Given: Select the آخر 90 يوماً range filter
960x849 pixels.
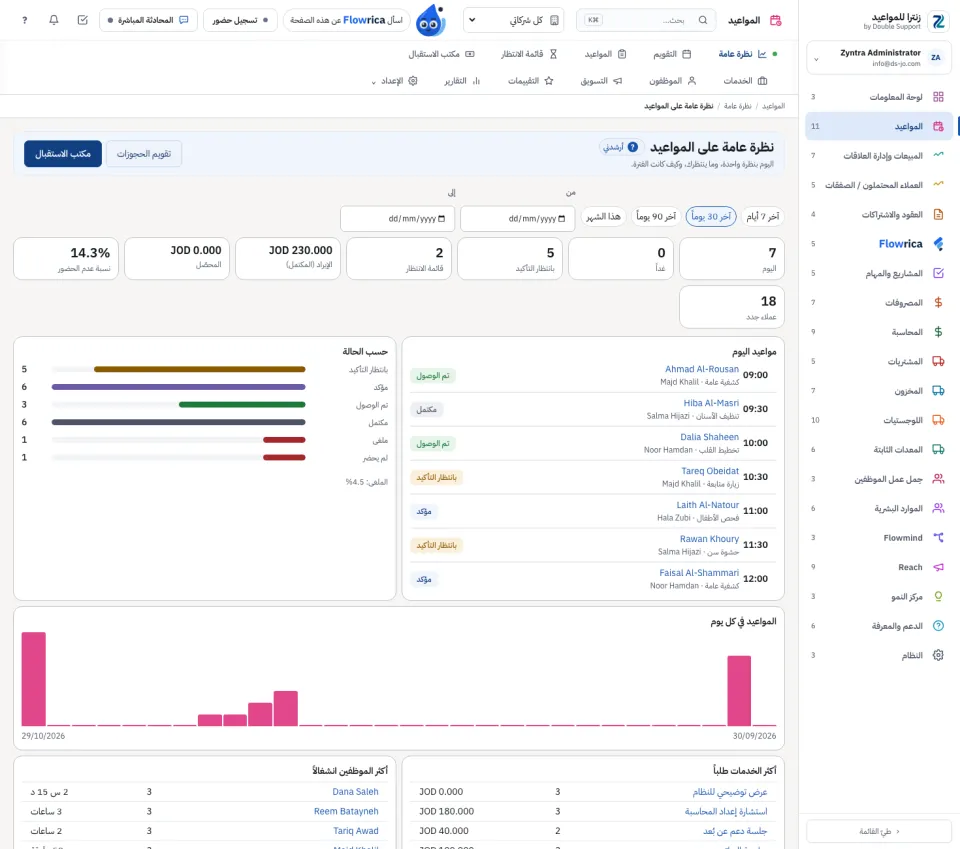Looking at the screenshot, I should point(656,217).
